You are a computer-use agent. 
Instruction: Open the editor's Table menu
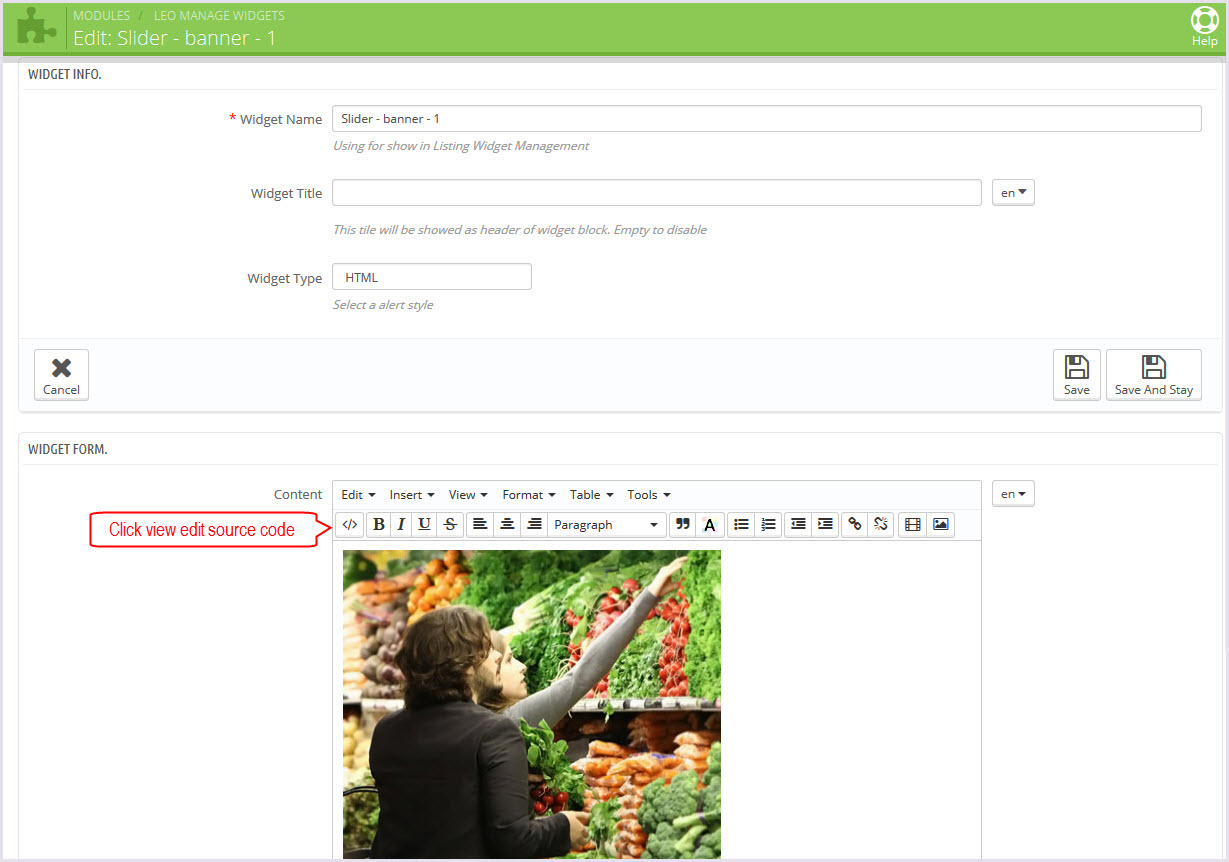(592, 495)
